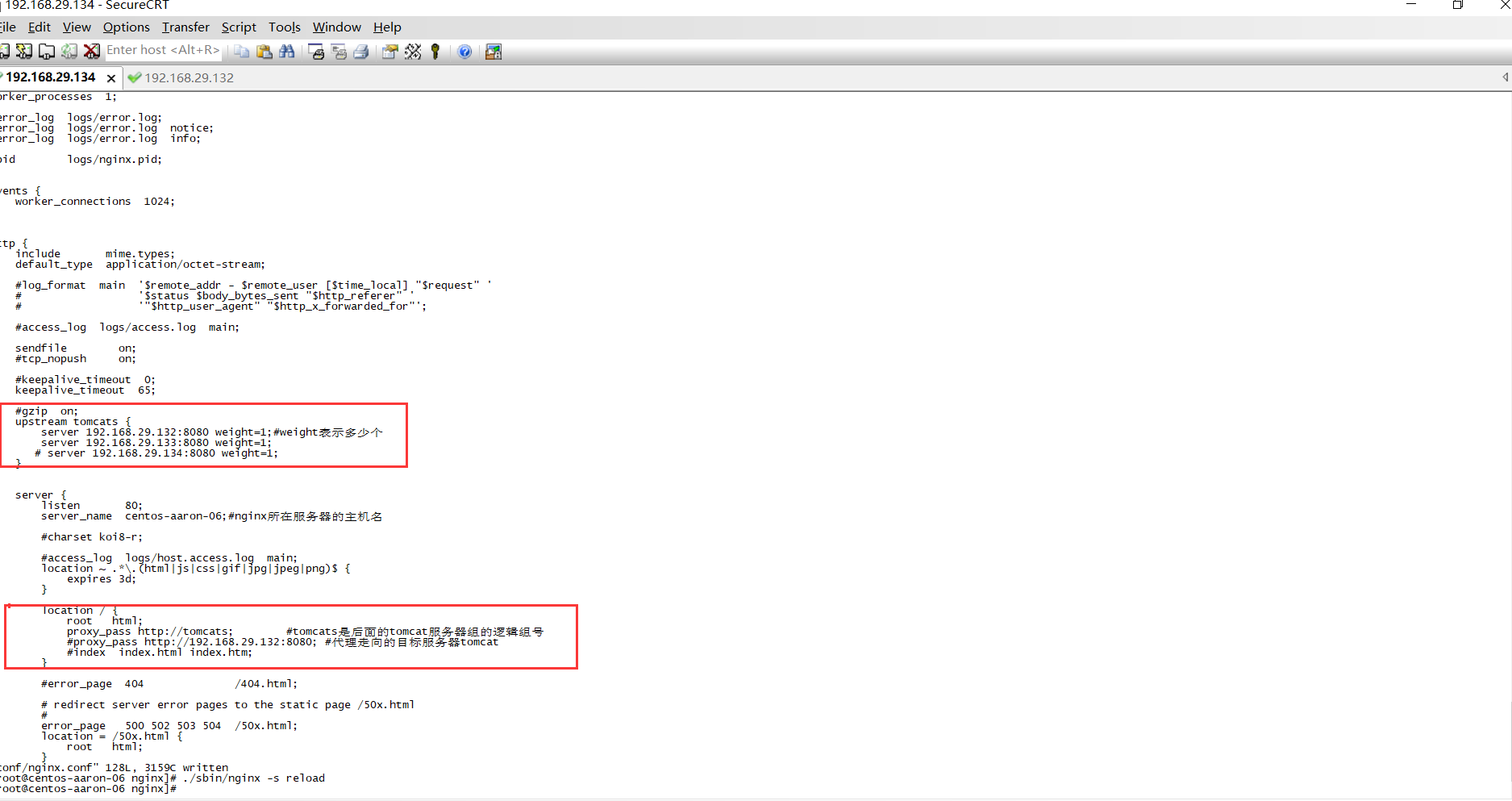Screen dimensions: 1512x801
Task: Click the Copy toolbar icon
Action: 241,52
